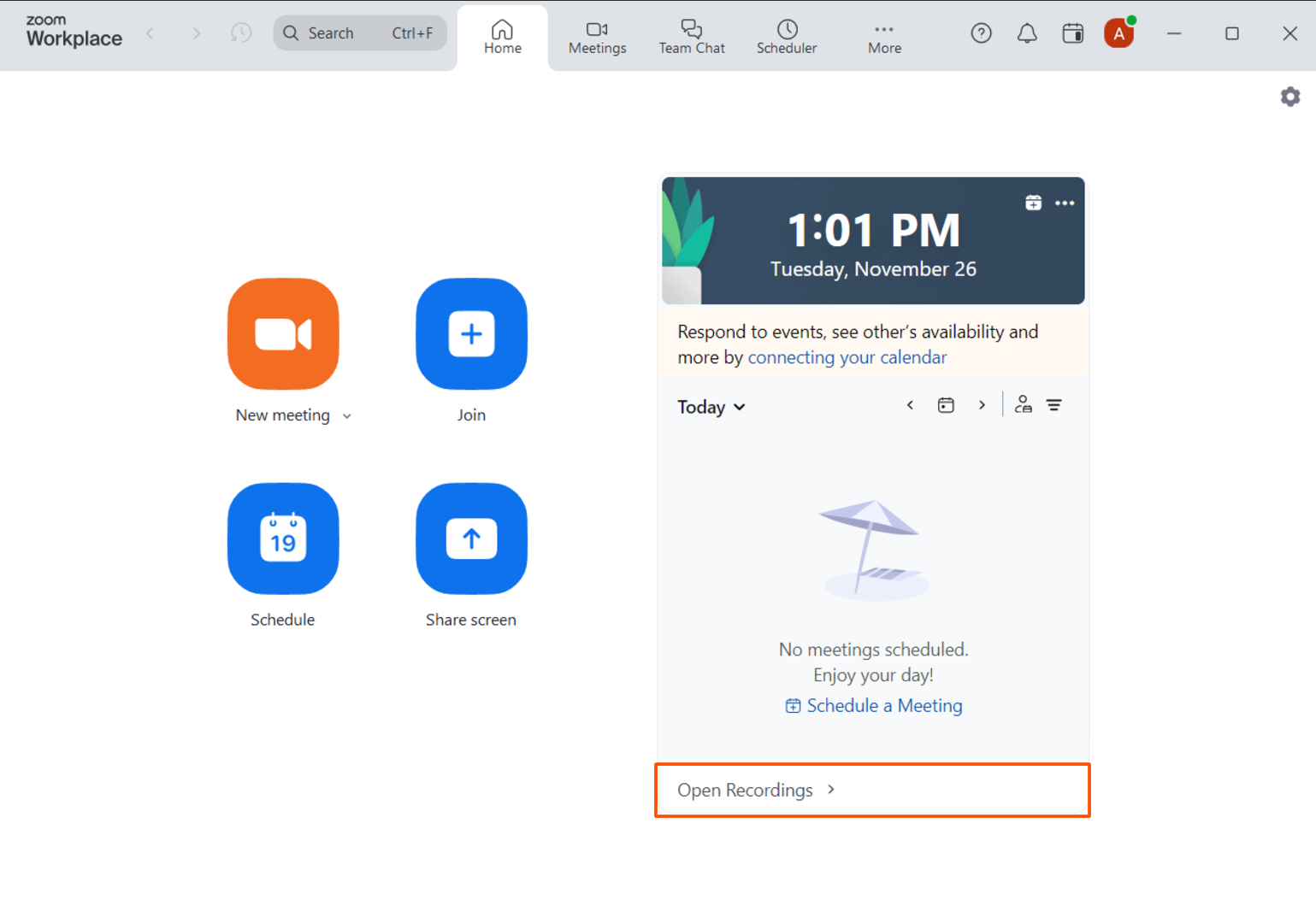Open the profile avatar A menu
Screen dimensions: 1316x912
[x=1118, y=33]
